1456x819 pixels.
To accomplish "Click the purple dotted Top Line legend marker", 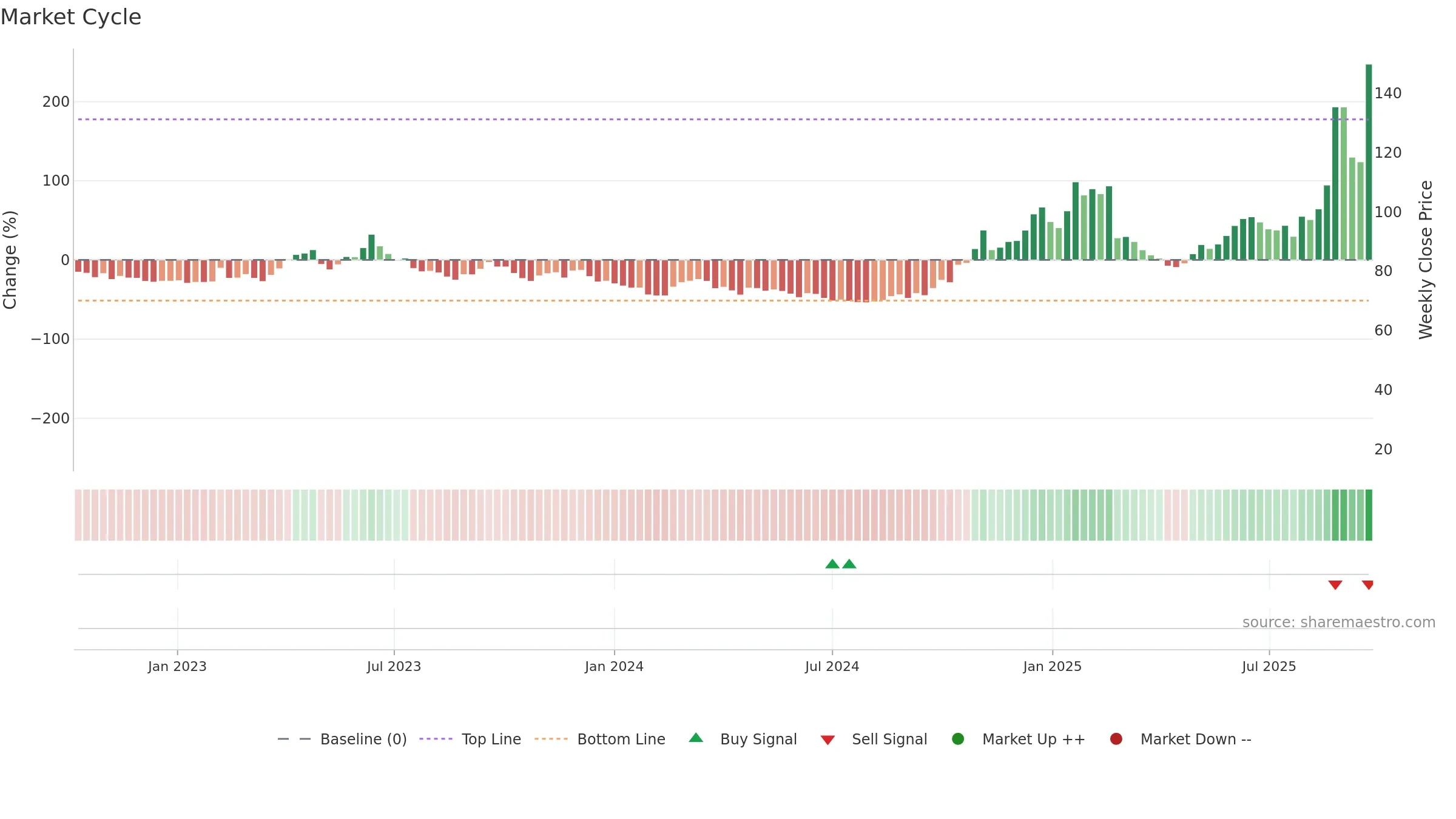I will (436, 739).
